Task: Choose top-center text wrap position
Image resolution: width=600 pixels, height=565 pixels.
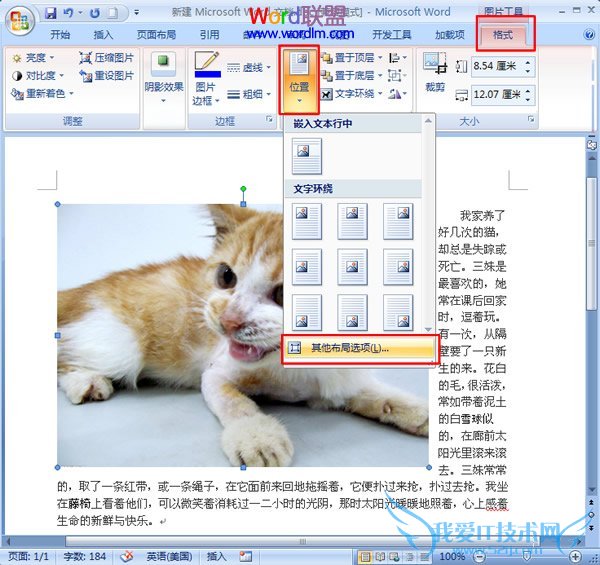Action: (x=352, y=221)
